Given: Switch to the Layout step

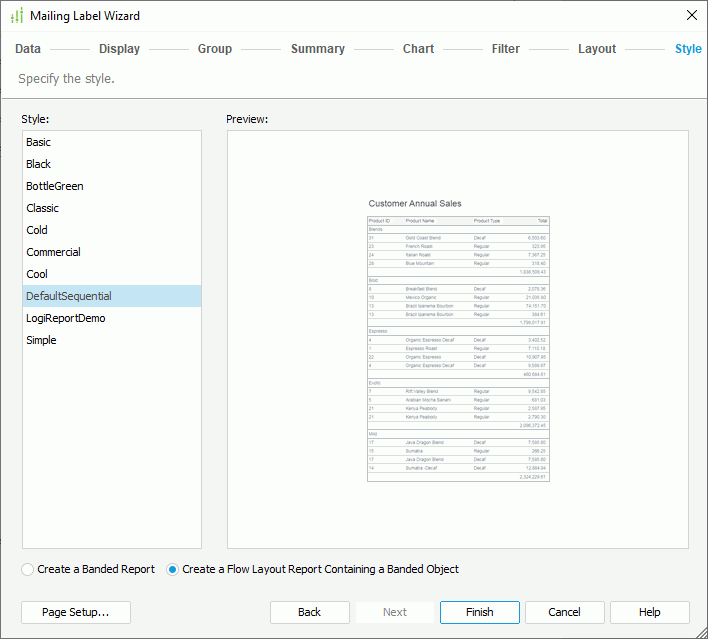Looking at the screenshot, I should pos(597,49).
